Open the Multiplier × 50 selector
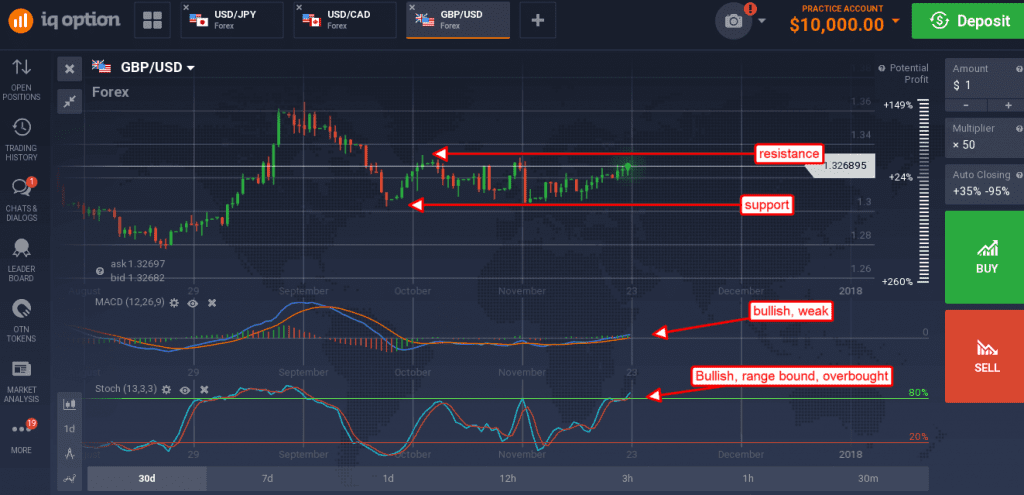Viewport: 1024px width, 495px height. (x=984, y=137)
